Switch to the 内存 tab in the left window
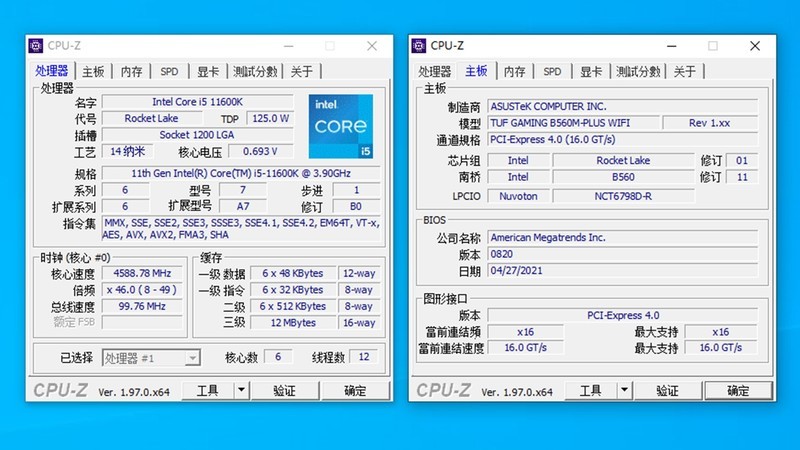This screenshot has height=450, width=800. (x=132, y=71)
